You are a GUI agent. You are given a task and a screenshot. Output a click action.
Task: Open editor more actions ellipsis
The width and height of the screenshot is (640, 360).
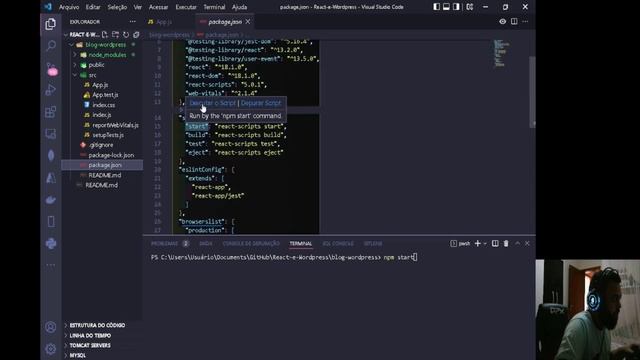(525, 22)
